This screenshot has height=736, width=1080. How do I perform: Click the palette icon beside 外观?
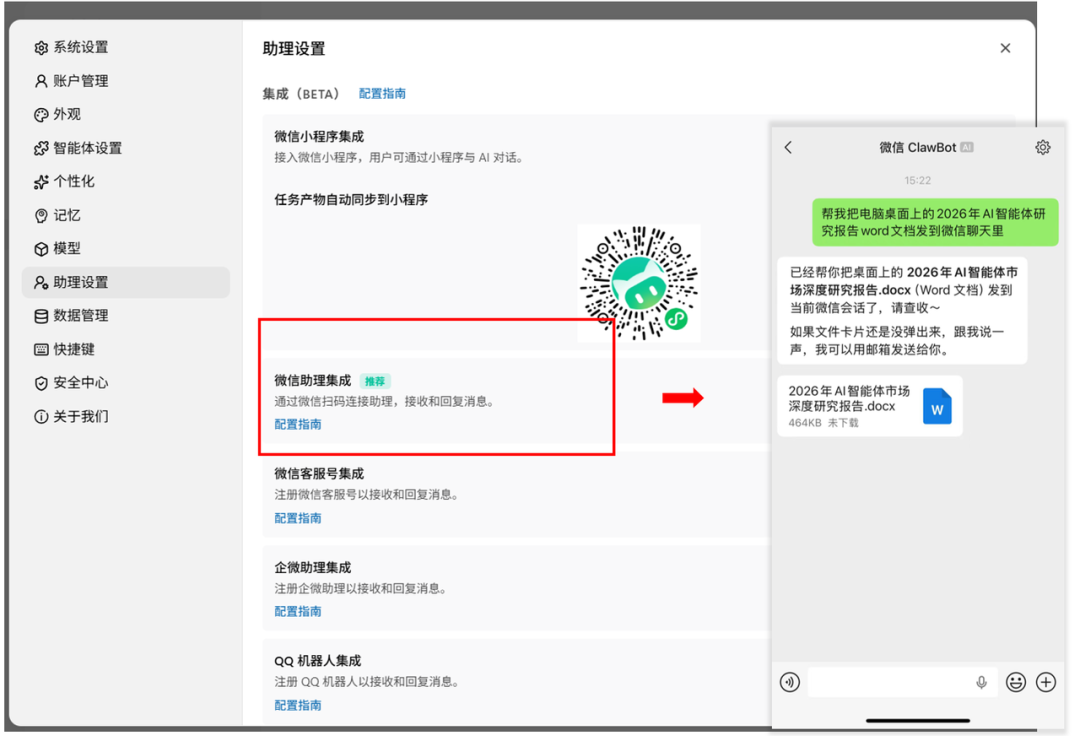coord(41,115)
